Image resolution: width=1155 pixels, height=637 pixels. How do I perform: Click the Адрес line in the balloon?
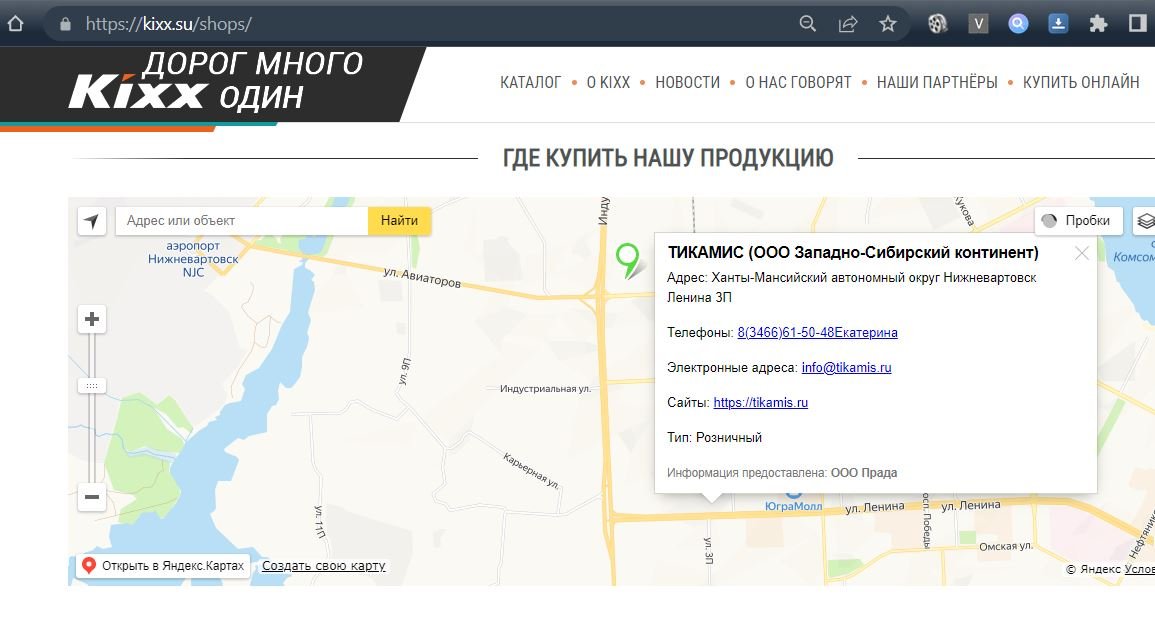tap(852, 287)
